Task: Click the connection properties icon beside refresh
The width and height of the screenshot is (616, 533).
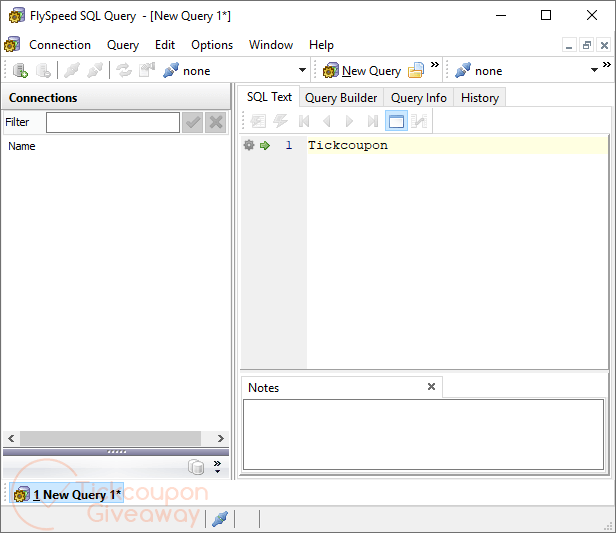Action: [x=147, y=71]
